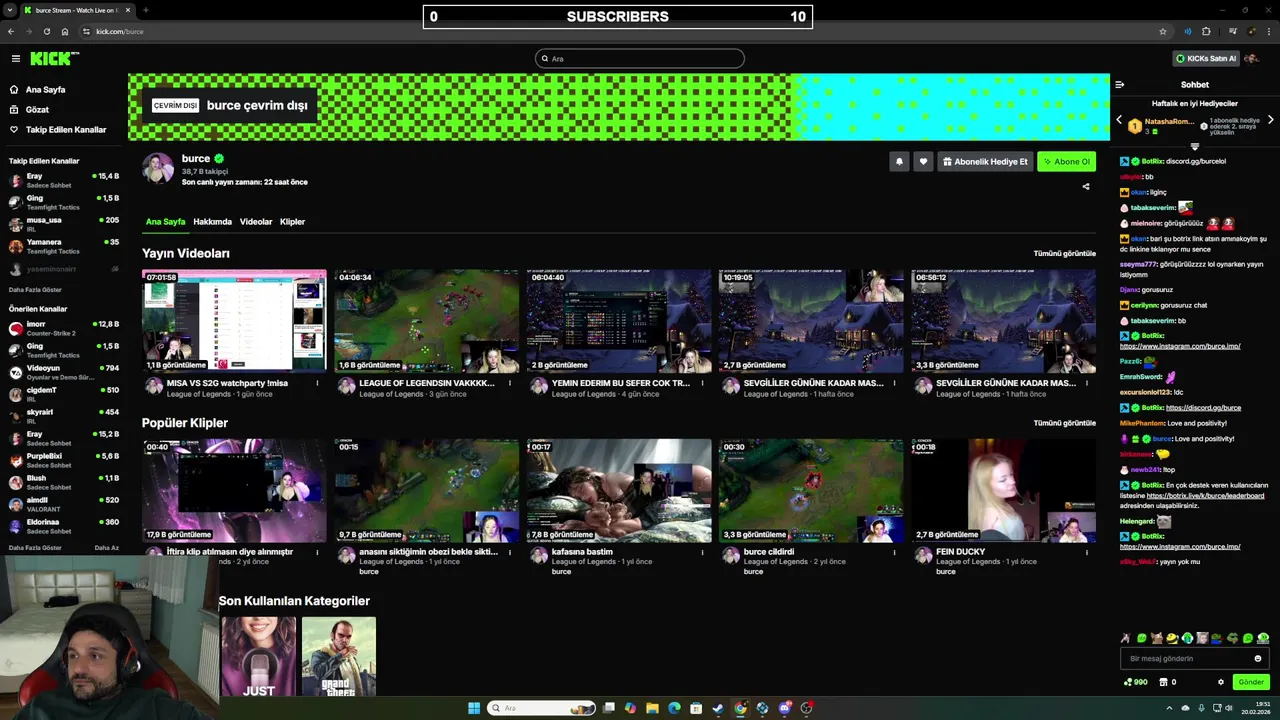1280x720 pixels.
Task: Open the emoji picker in message box
Action: [x=1258, y=658]
